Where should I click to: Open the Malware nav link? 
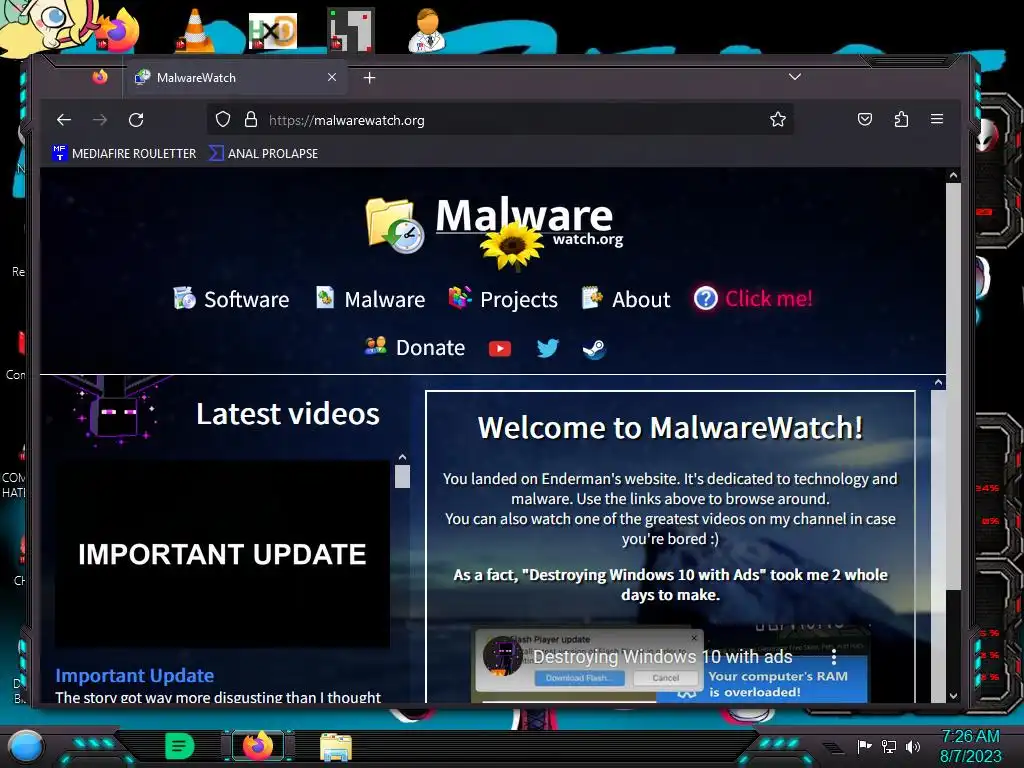pos(370,299)
